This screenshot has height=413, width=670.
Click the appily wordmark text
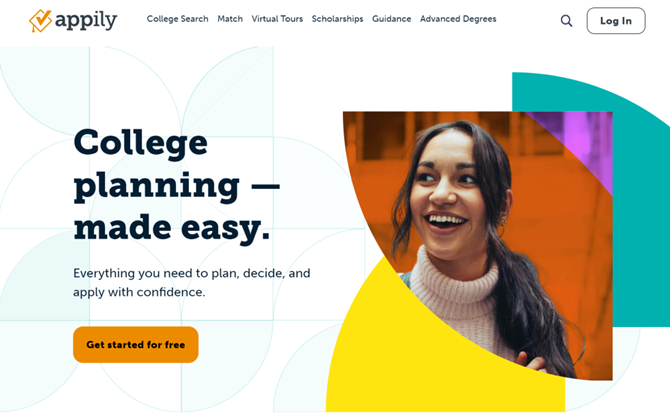[x=86, y=21]
